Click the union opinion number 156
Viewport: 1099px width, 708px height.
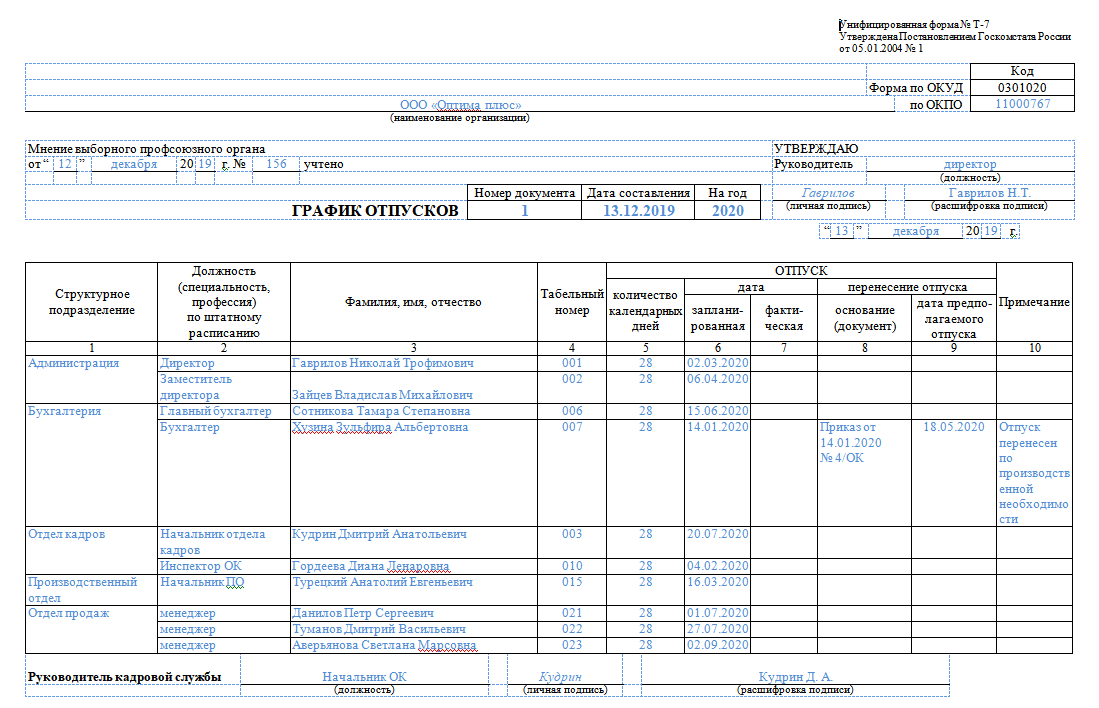click(x=276, y=164)
